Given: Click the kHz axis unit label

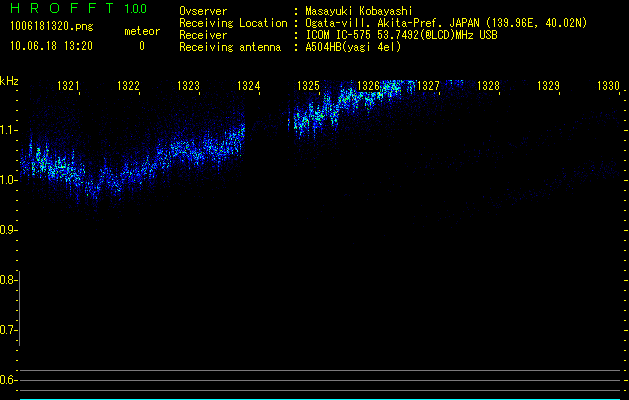Looking at the screenshot, I should [9, 81].
